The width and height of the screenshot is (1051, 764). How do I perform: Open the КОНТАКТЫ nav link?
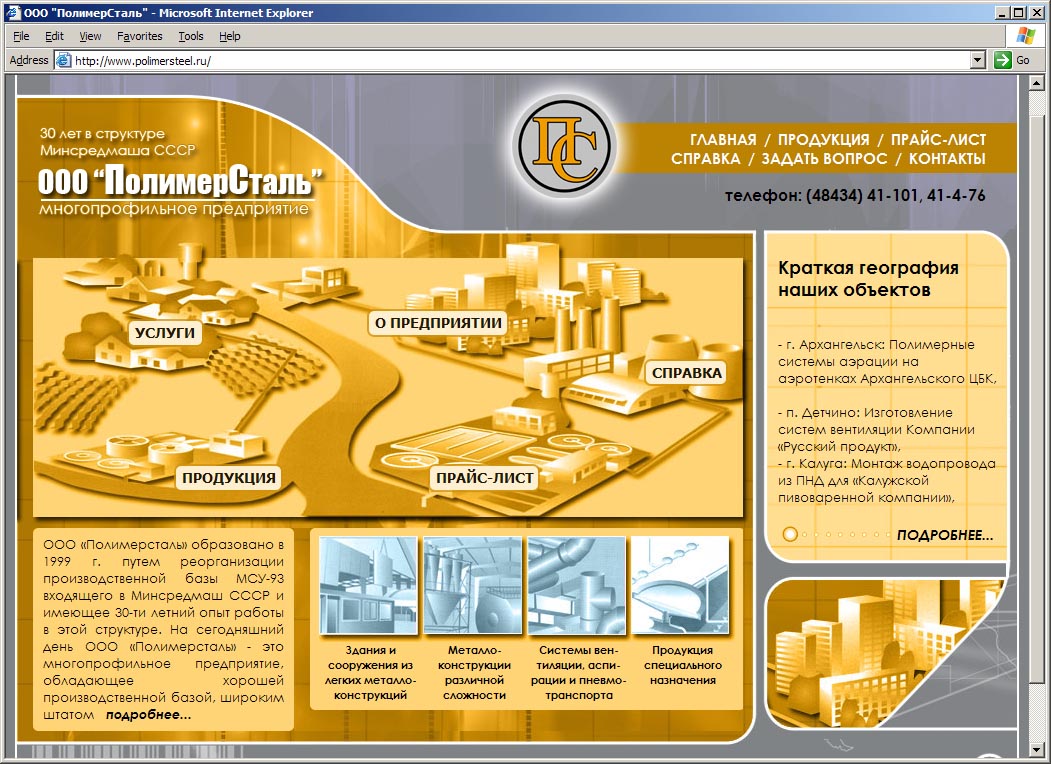coord(947,159)
